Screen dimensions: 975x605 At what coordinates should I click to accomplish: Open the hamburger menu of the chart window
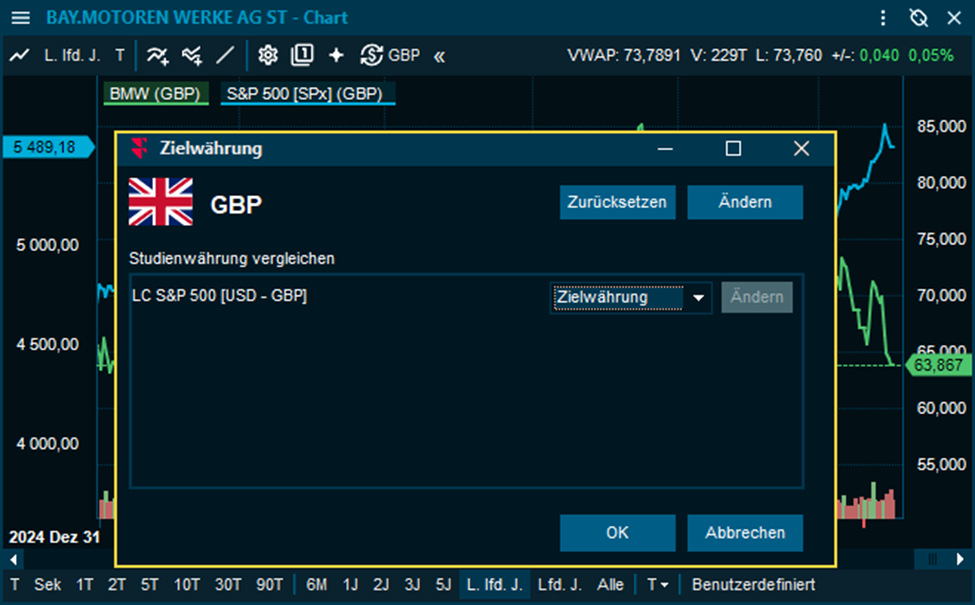pyautogui.click(x=21, y=17)
